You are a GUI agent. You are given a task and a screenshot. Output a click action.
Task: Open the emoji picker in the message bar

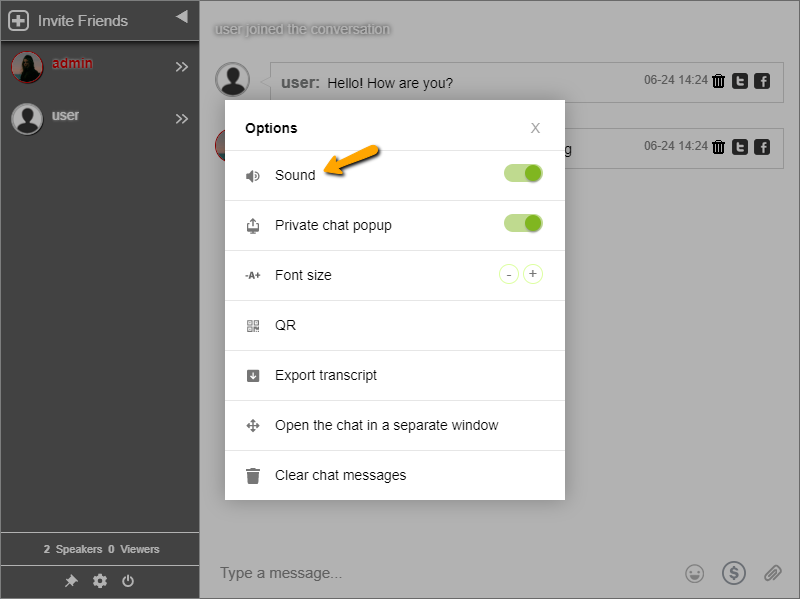[x=693, y=573]
